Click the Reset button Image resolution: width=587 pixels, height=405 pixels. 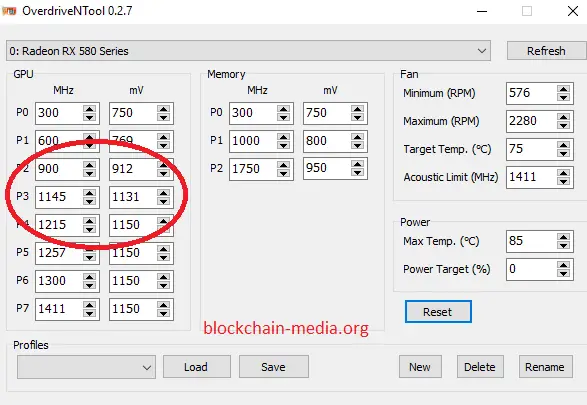click(438, 311)
